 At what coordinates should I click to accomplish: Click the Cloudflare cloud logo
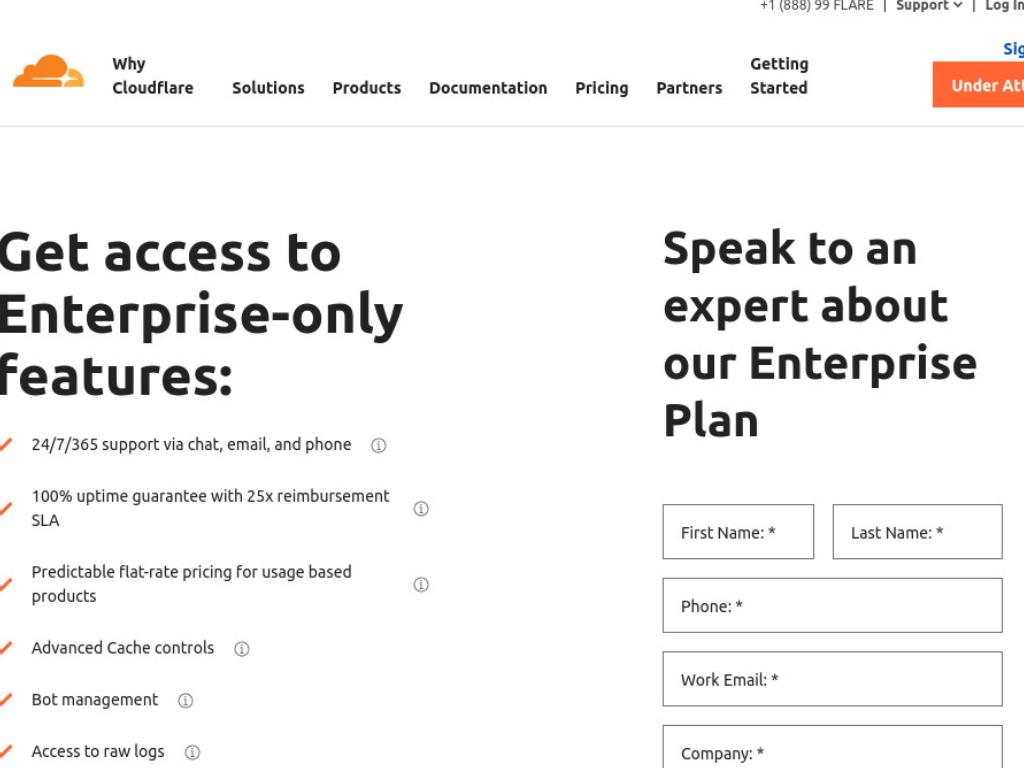coord(49,71)
